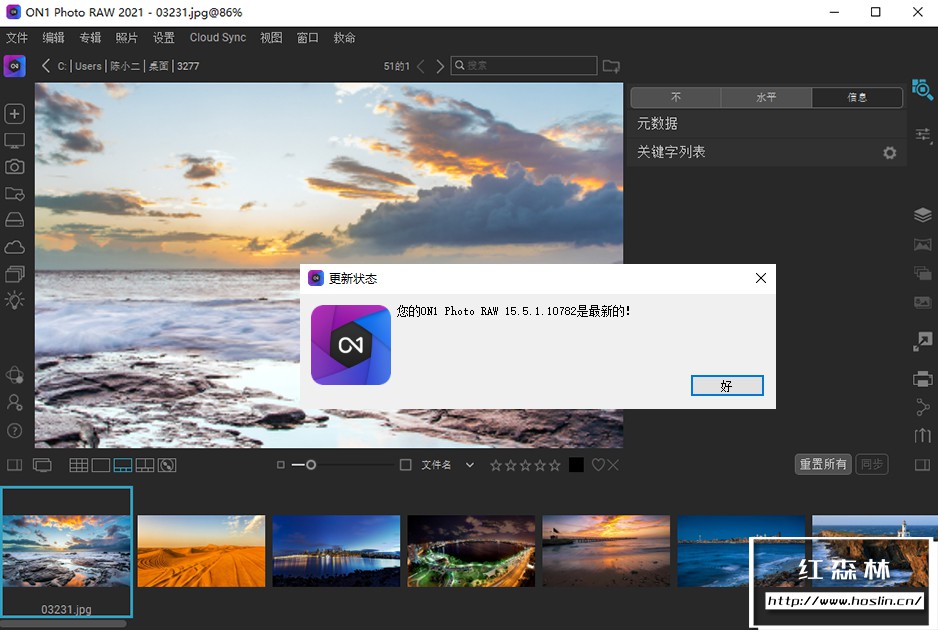Switch to grid view layout
Image resolution: width=938 pixels, height=630 pixels.
point(78,465)
